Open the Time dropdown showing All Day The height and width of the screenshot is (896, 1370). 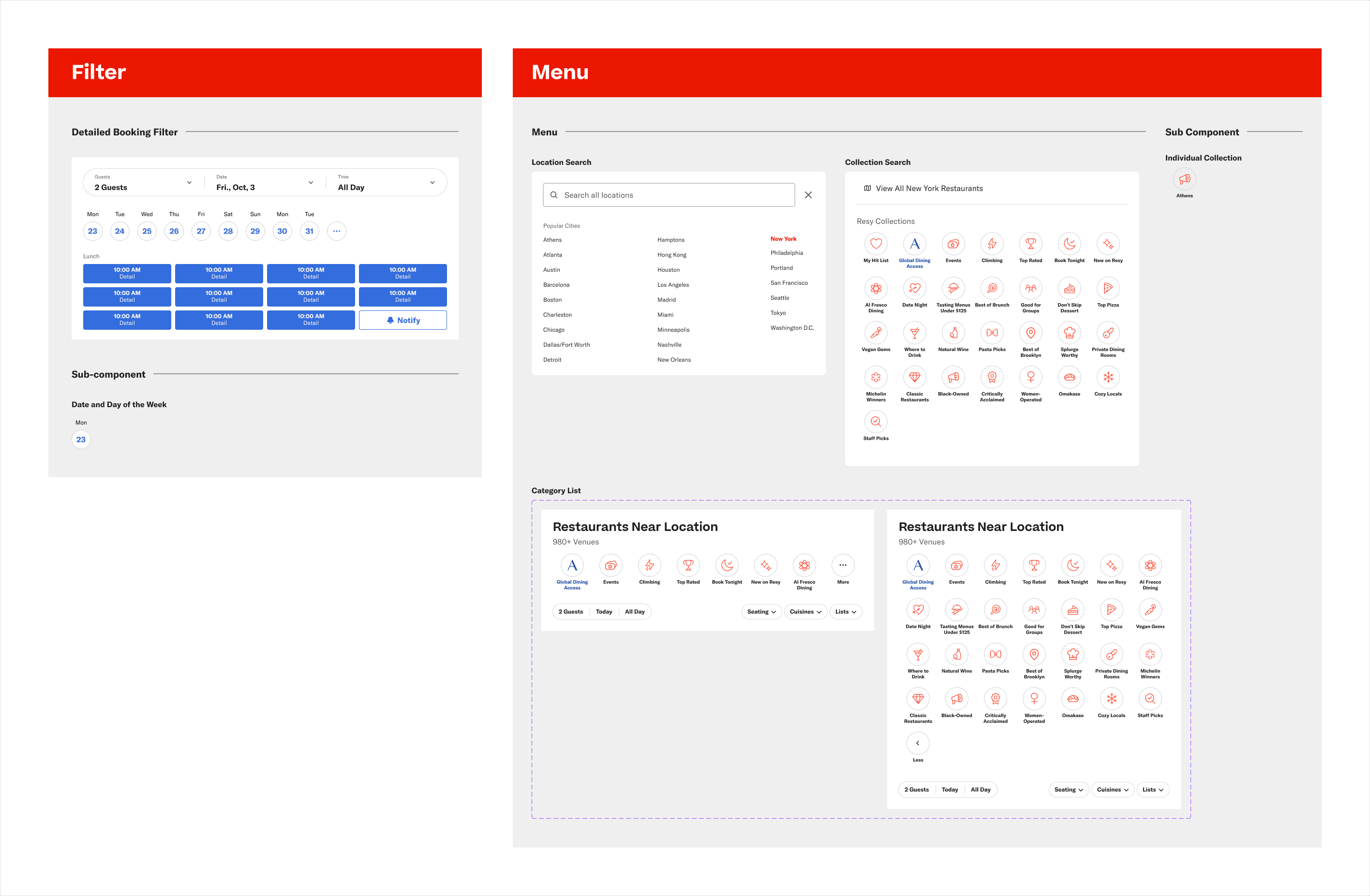pyautogui.click(x=386, y=183)
